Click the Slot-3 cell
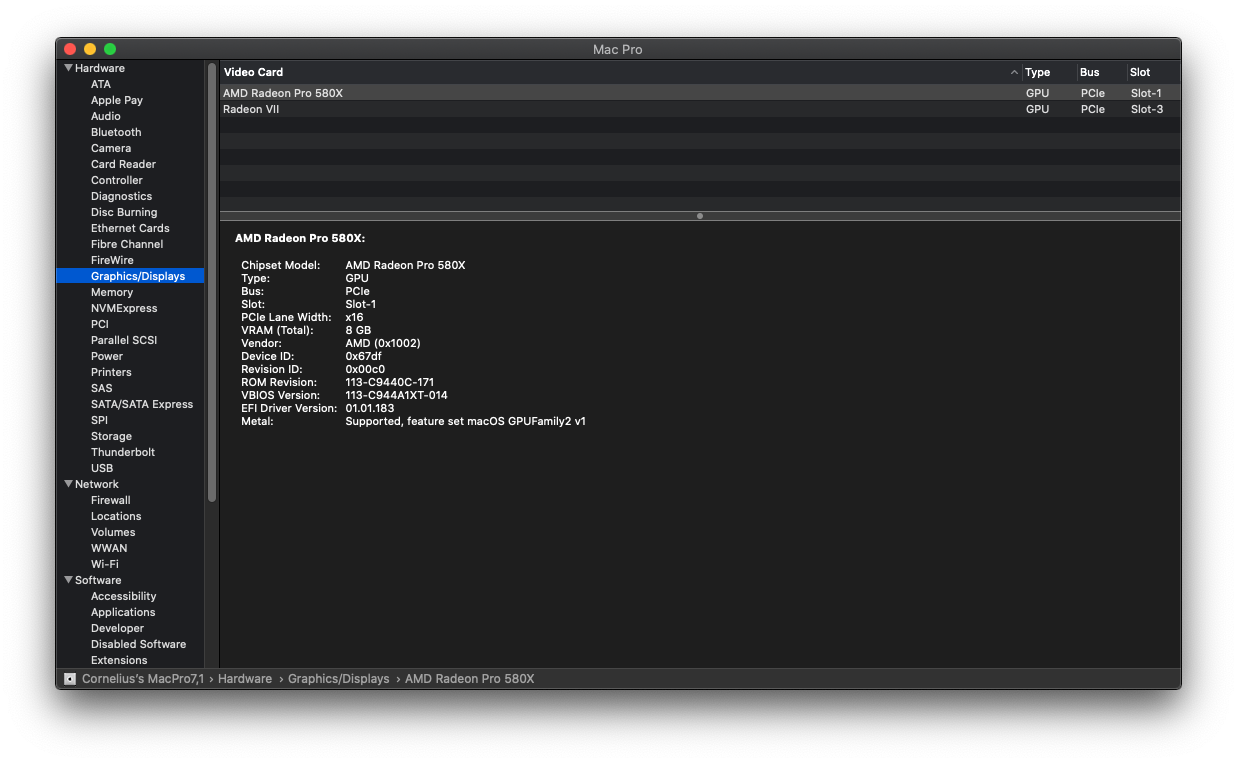This screenshot has height=763, width=1237. 1147,109
